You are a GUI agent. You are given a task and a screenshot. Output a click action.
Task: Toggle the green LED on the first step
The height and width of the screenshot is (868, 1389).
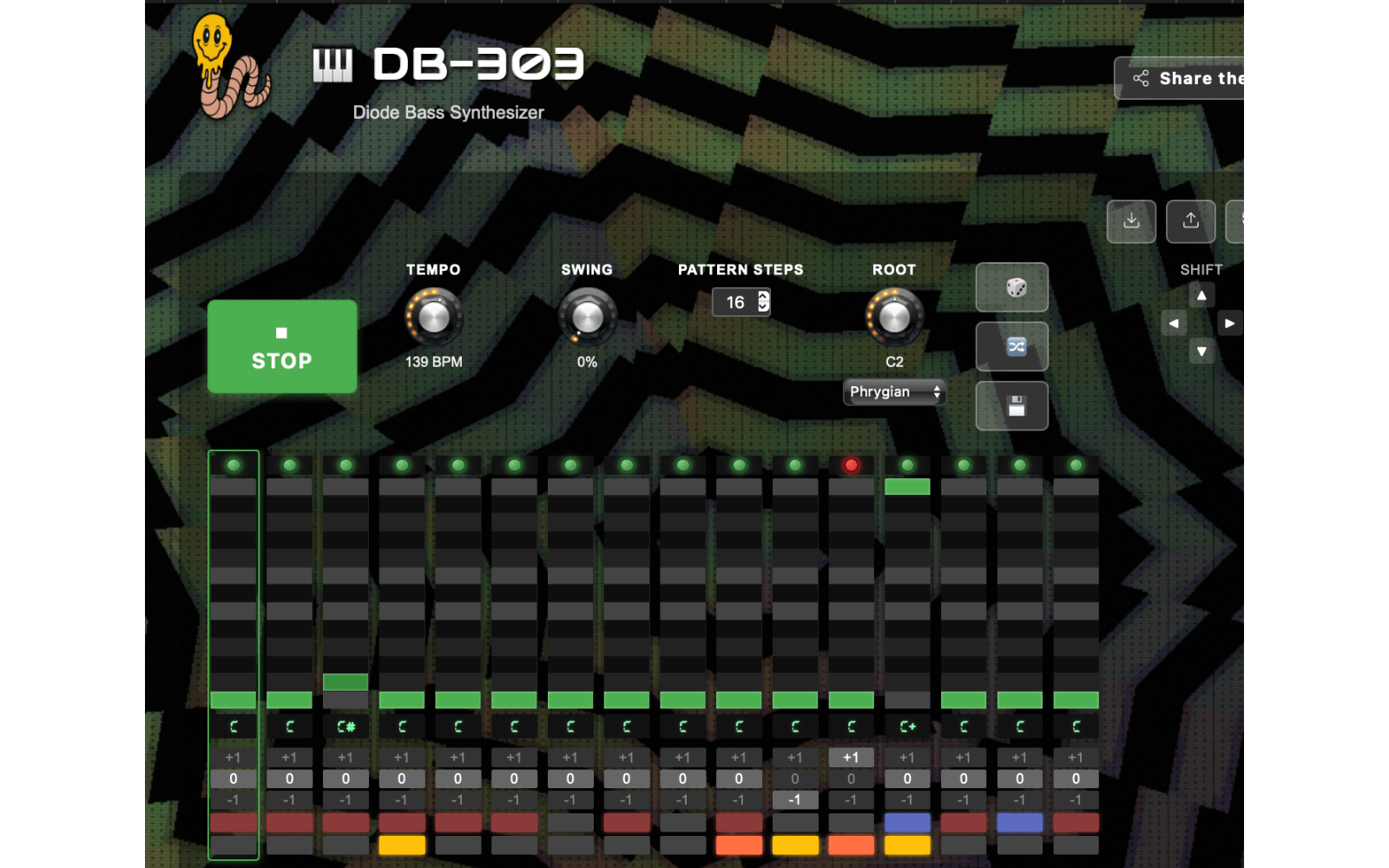point(233,464)
